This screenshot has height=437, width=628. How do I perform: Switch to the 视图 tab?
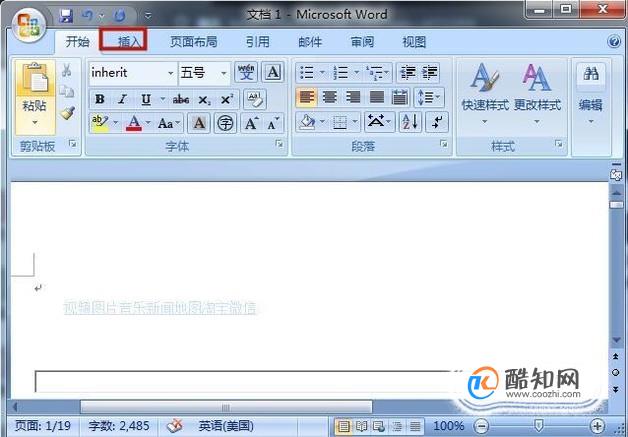414,42
